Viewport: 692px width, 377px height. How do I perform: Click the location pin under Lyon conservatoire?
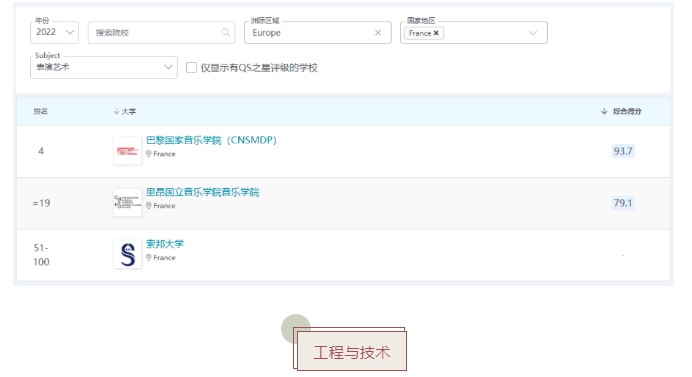click(x=149, y=206)
